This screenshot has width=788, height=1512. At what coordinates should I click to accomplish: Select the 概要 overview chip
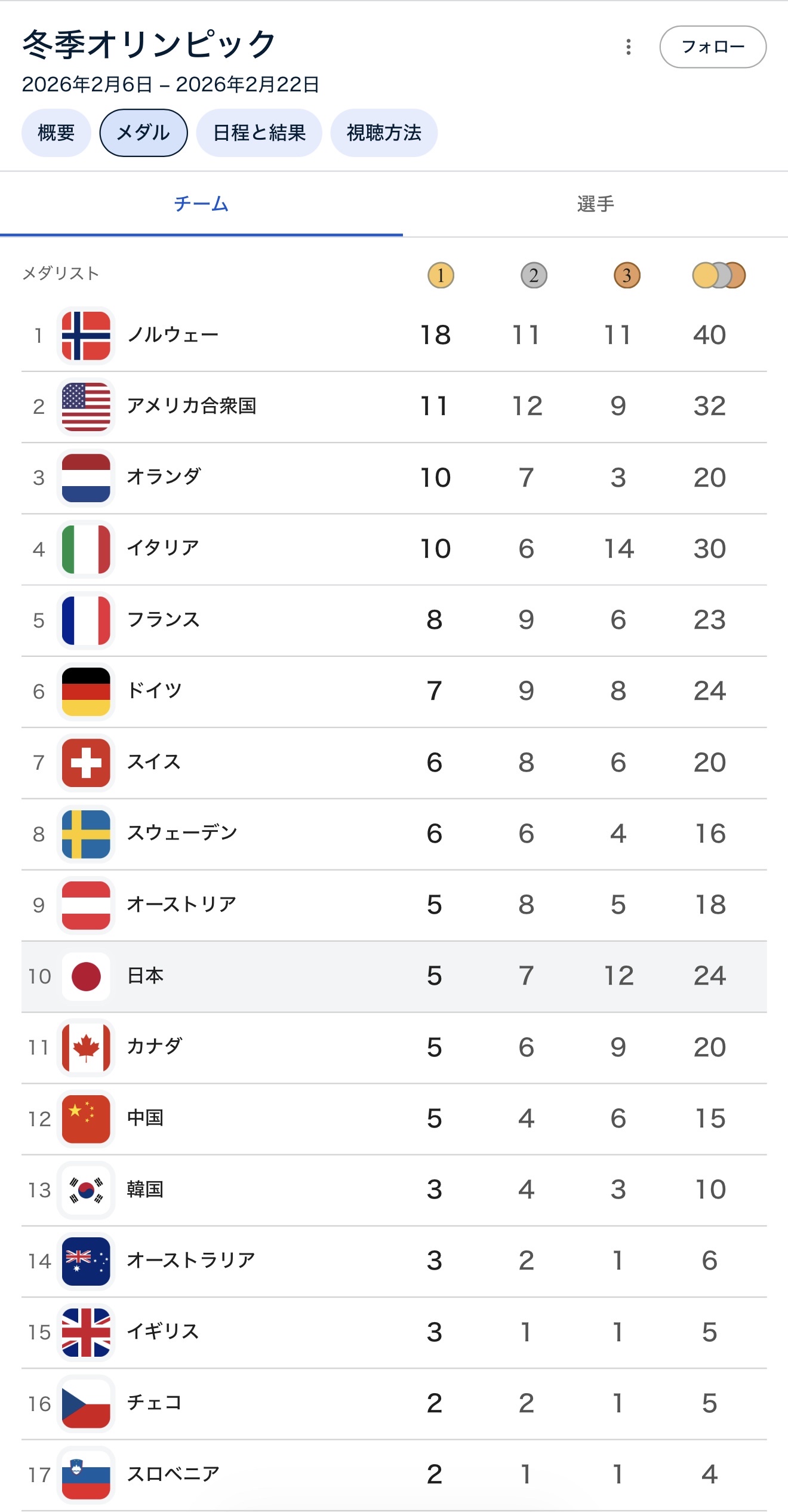pos(56,133)
